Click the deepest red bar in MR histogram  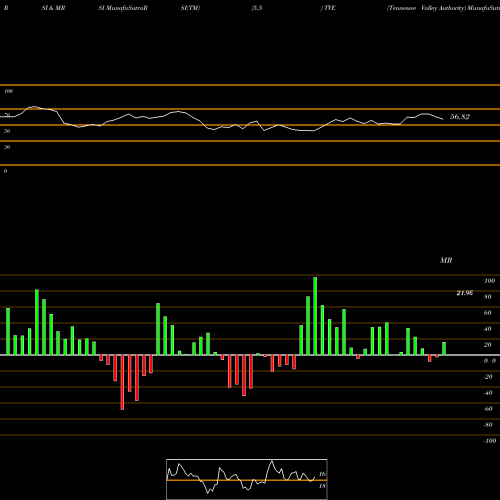pyautogui.click(x=122, y=382)
